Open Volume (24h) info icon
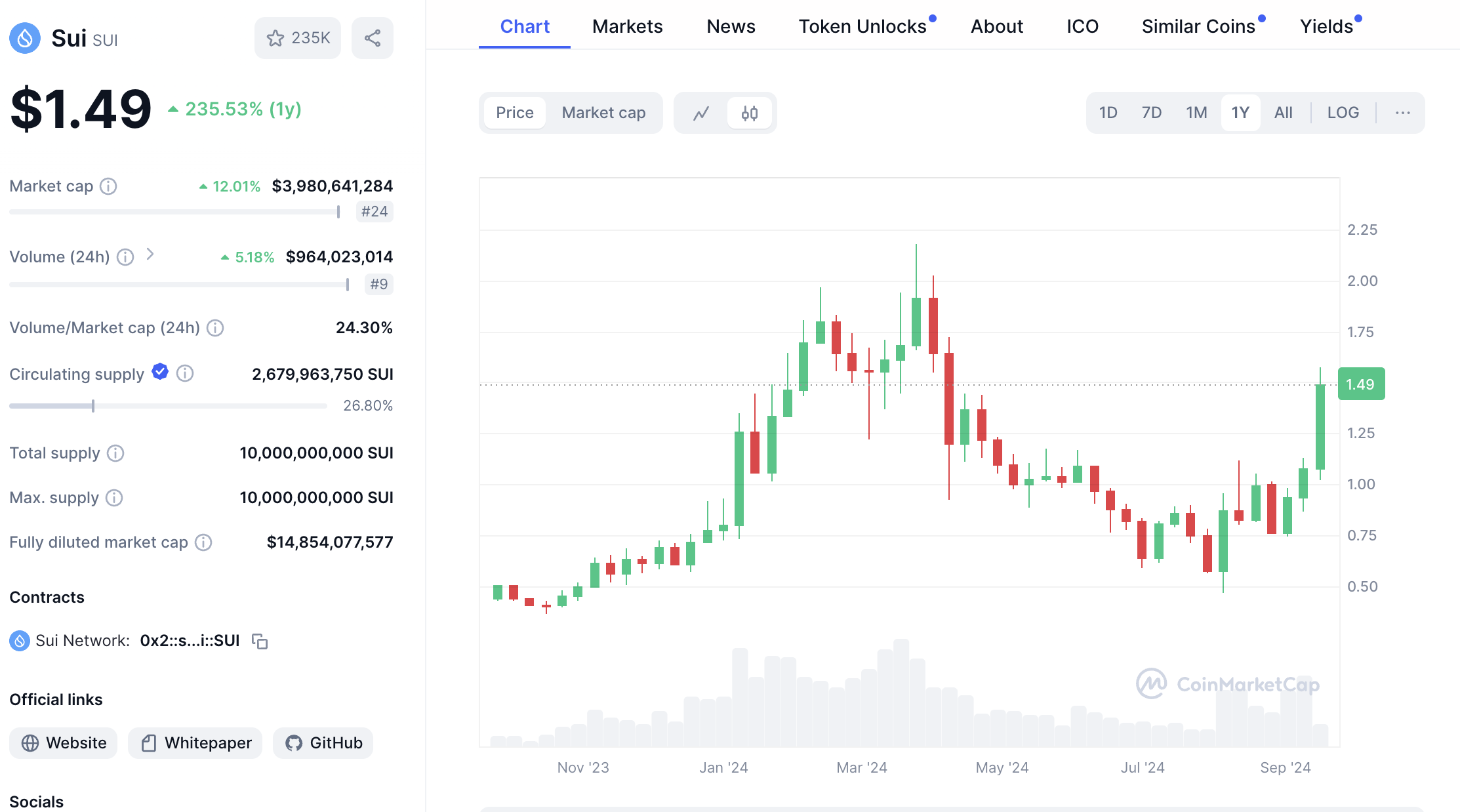Screen dimensions: 1460x812 point(125,257)
